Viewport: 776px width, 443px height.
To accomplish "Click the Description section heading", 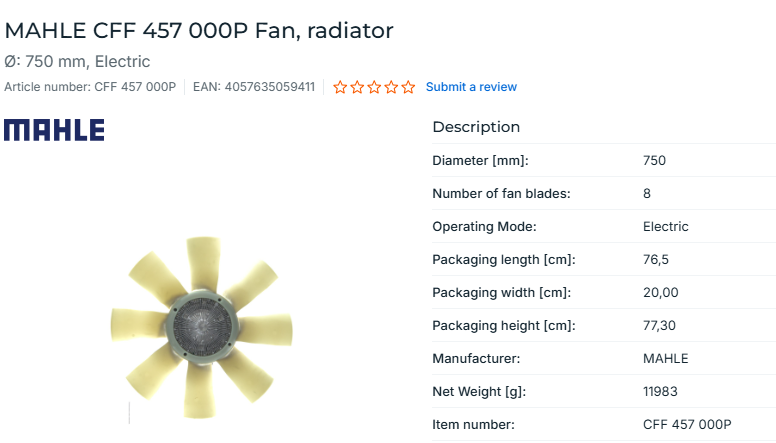I will [476, 127].
